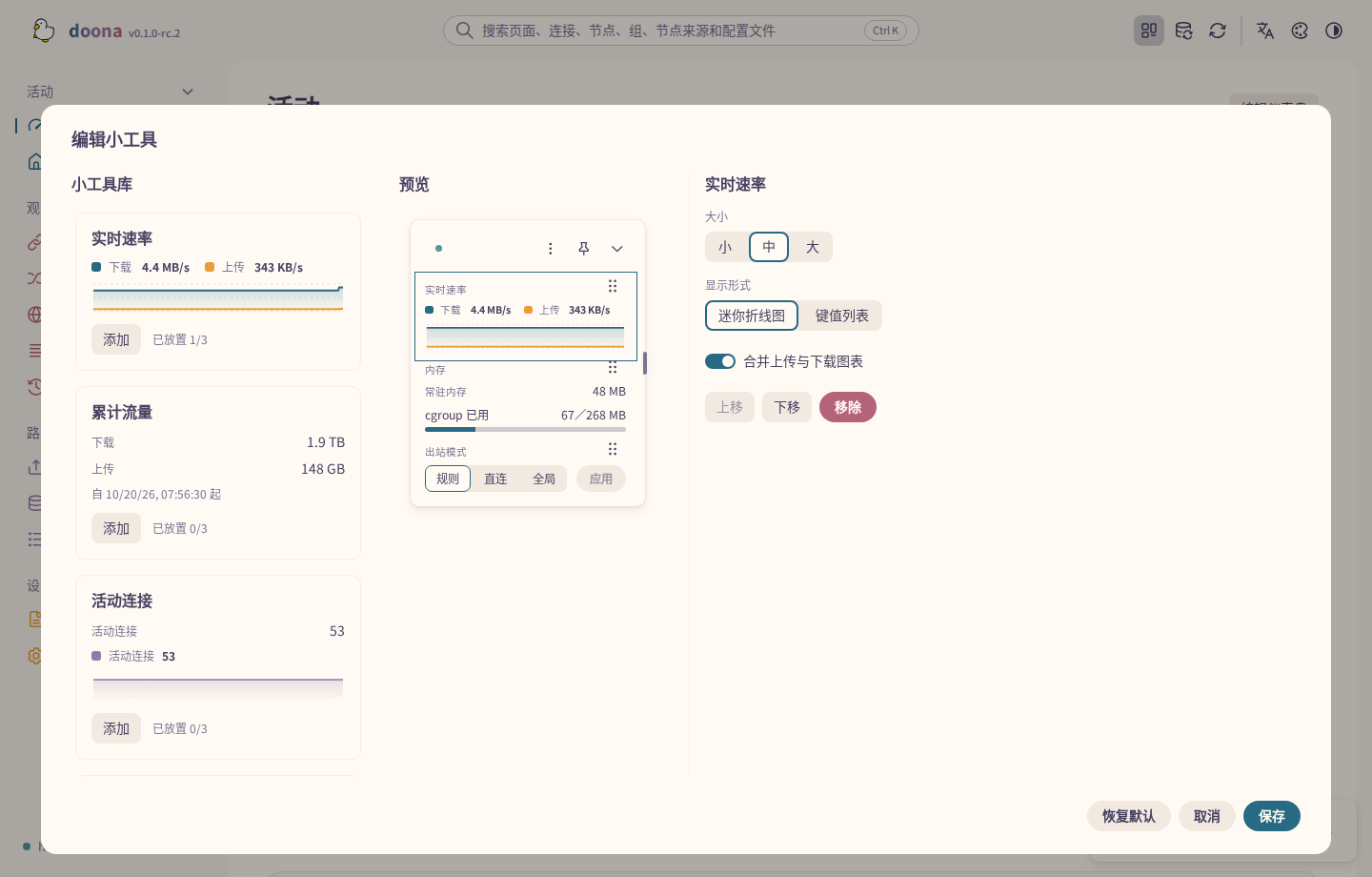Screen dimensions: 1372x877
Task: Save widget changes with 保存
Action: [1272, 816]
